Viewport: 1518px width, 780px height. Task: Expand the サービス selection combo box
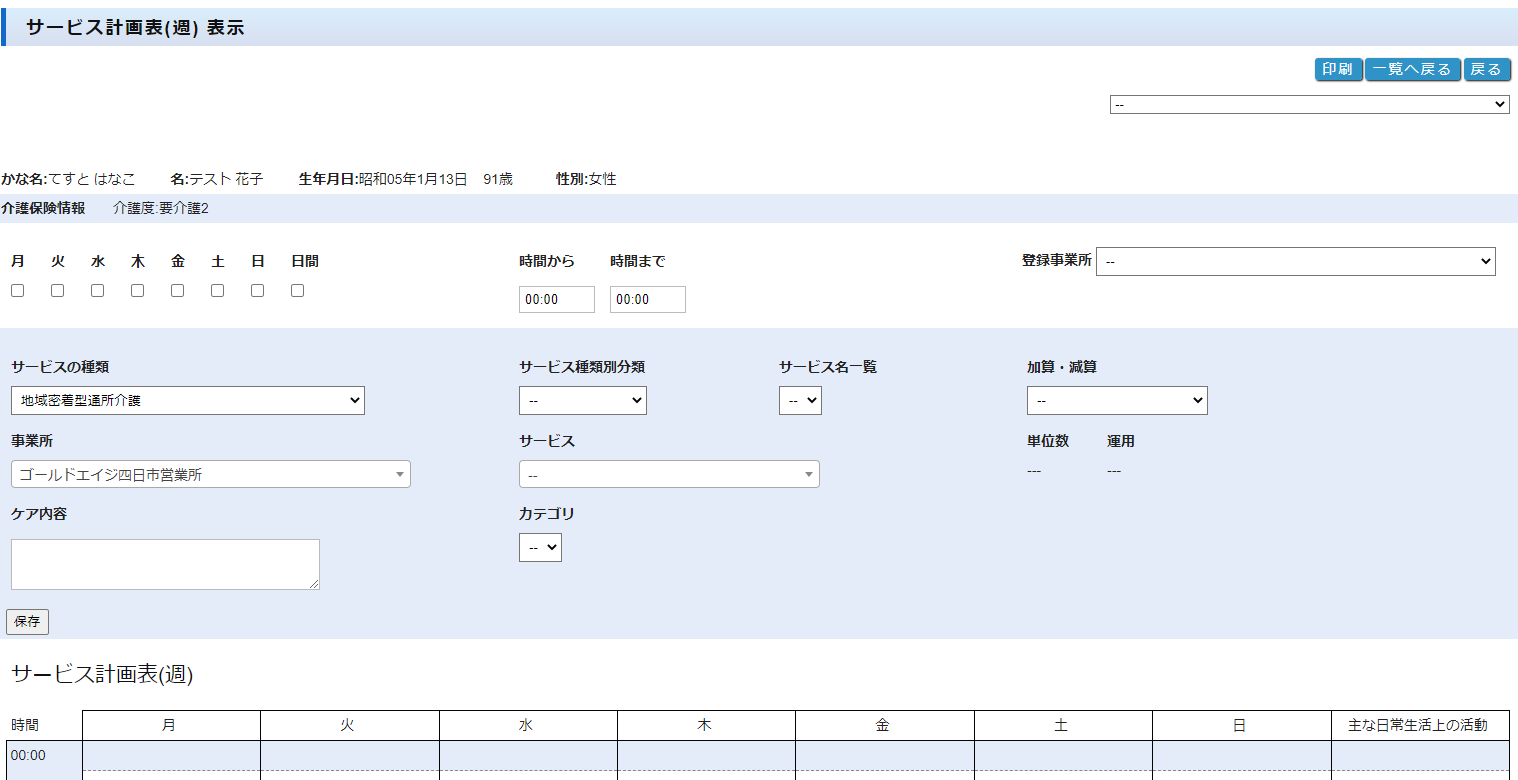[x=668, y=475]
